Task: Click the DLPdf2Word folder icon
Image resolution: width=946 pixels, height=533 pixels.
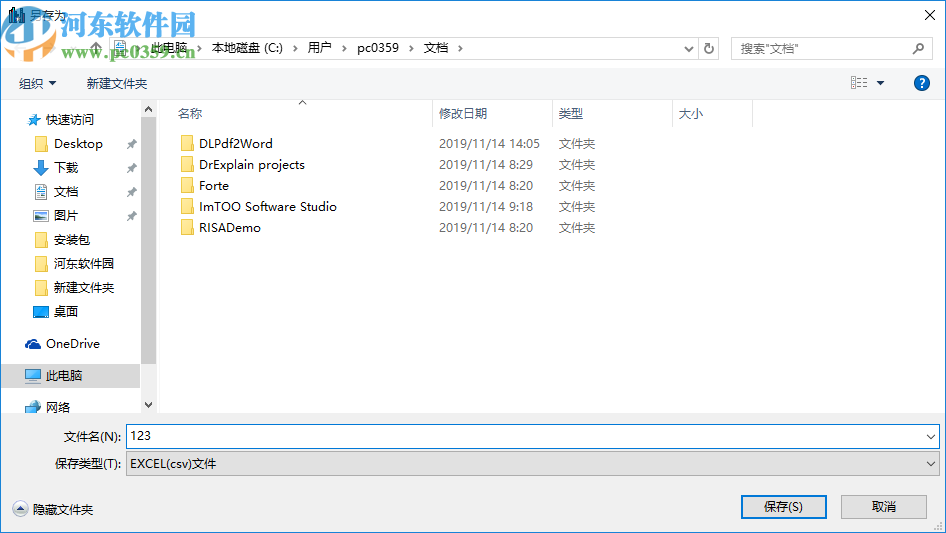Action: (187, 144)
